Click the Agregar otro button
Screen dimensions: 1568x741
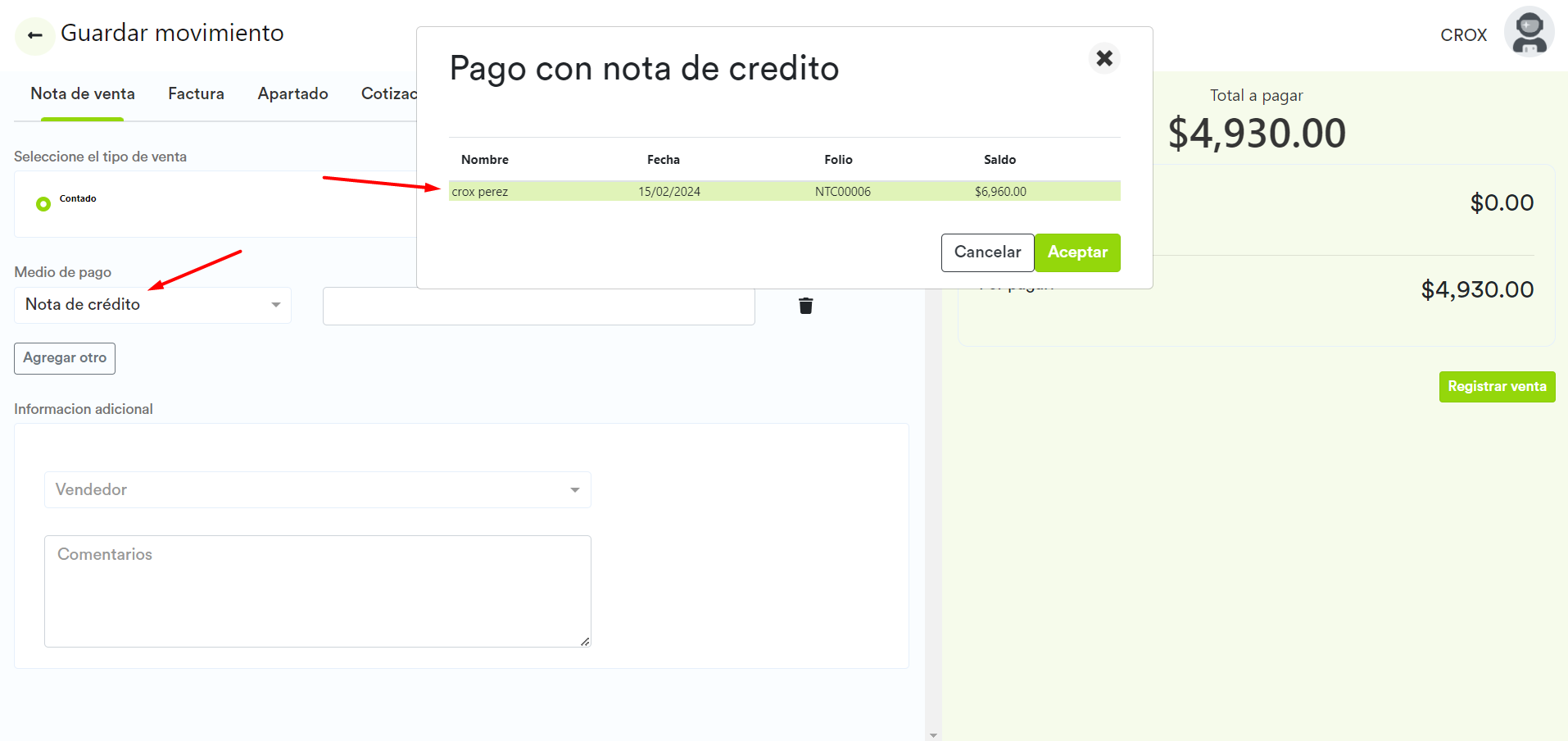tap(65, 358)
